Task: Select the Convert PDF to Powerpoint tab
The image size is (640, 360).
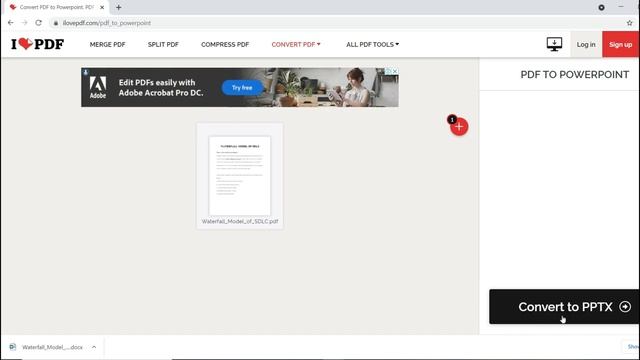Action: pyautogui.click(x=57, y=7)
